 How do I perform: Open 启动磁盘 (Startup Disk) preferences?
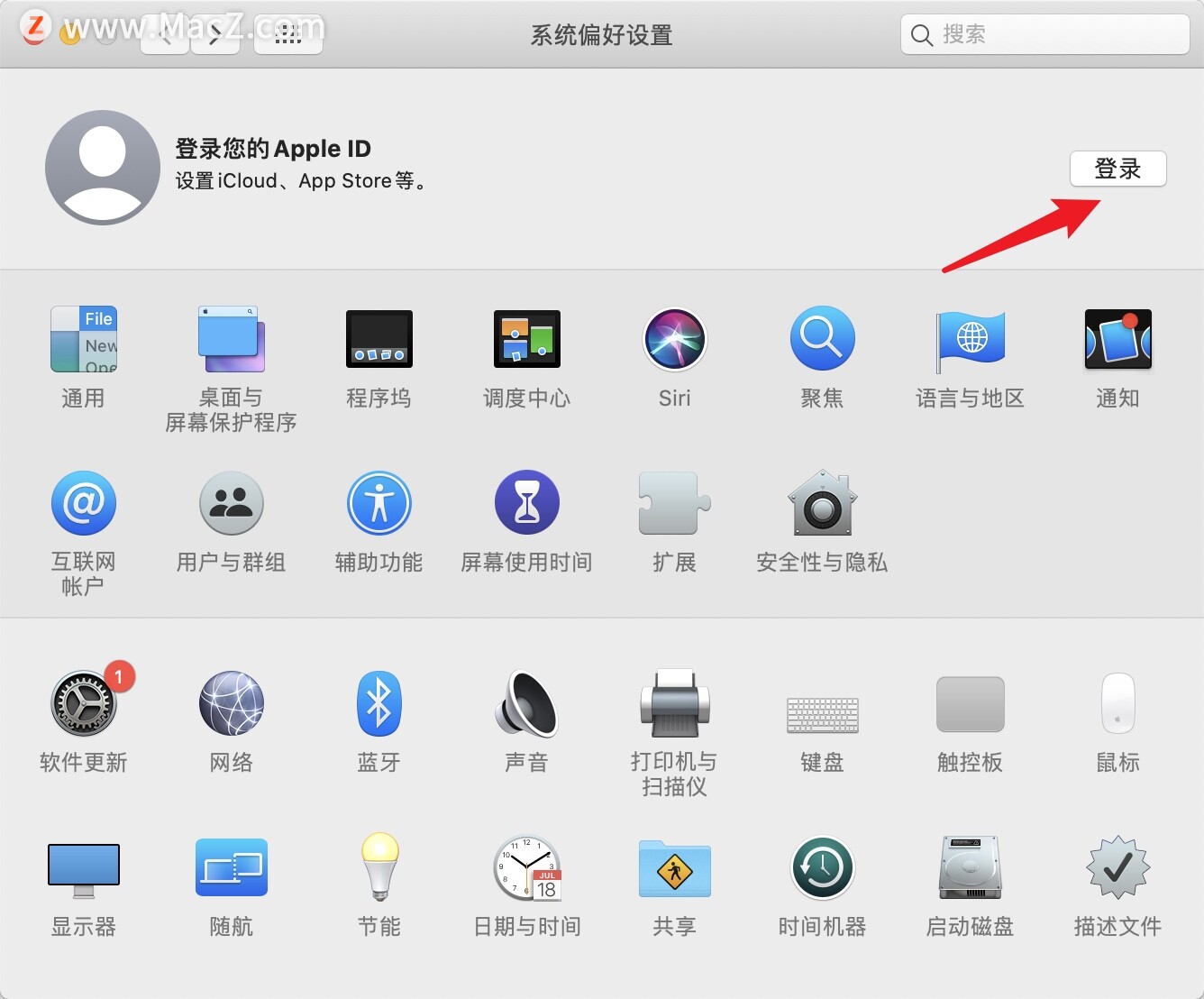[x=971, y=867]
